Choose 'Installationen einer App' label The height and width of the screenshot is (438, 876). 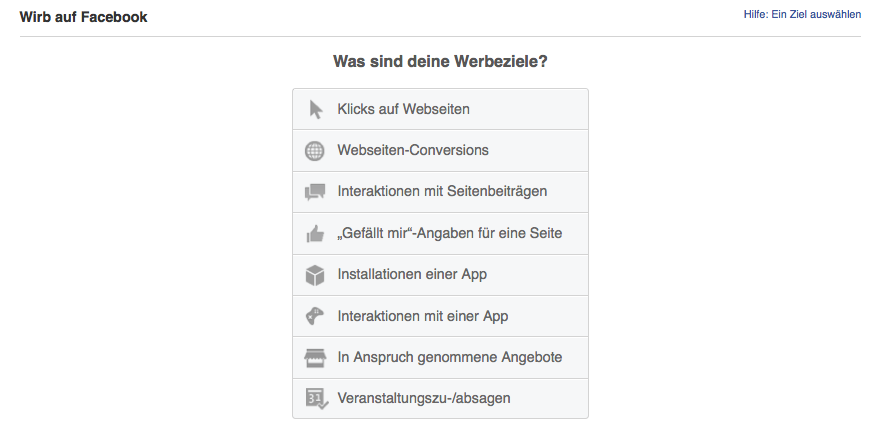pyautogui.click(x=412, y=274)
